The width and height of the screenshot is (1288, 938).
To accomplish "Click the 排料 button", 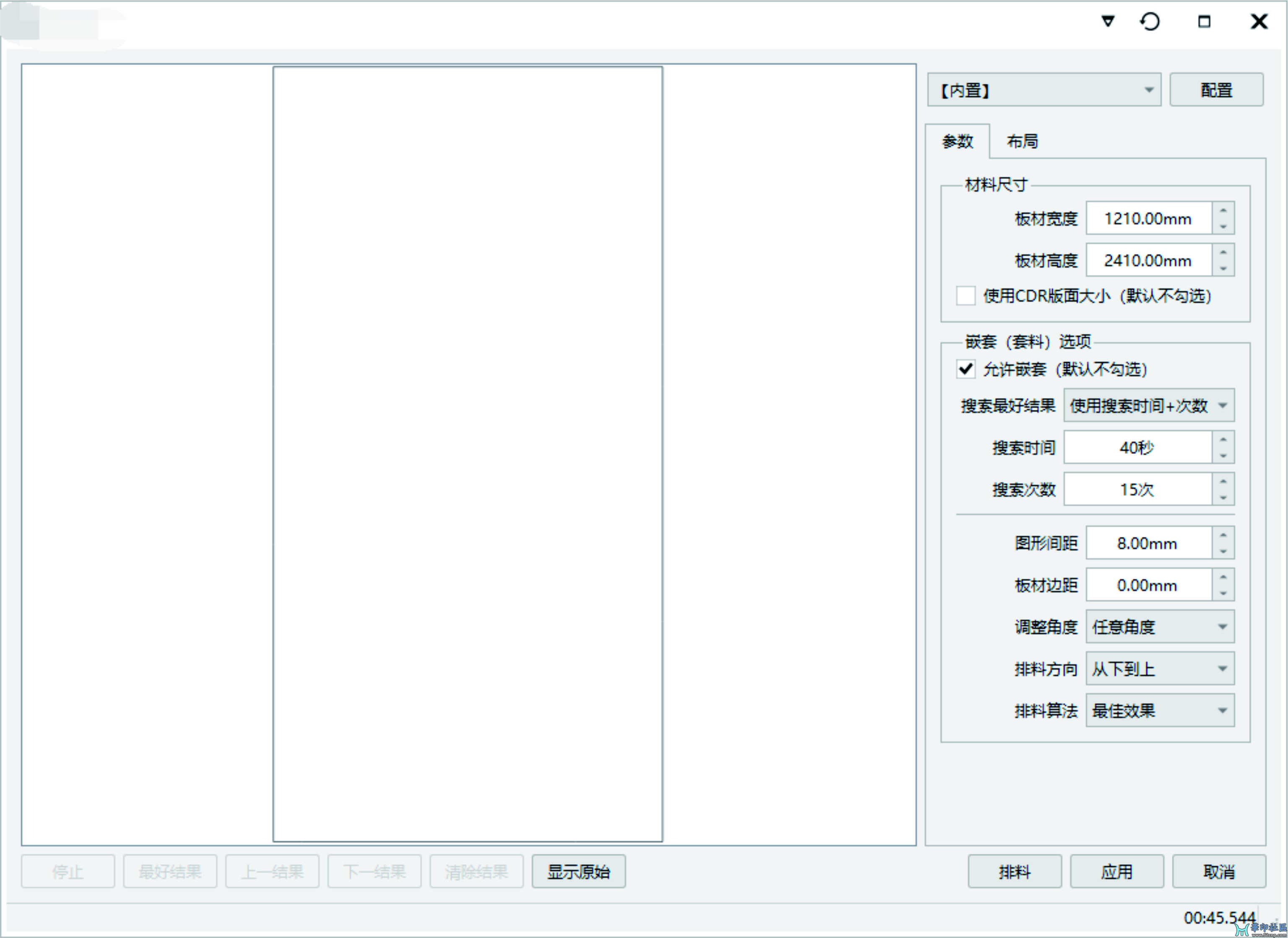I will (1015, 871).
